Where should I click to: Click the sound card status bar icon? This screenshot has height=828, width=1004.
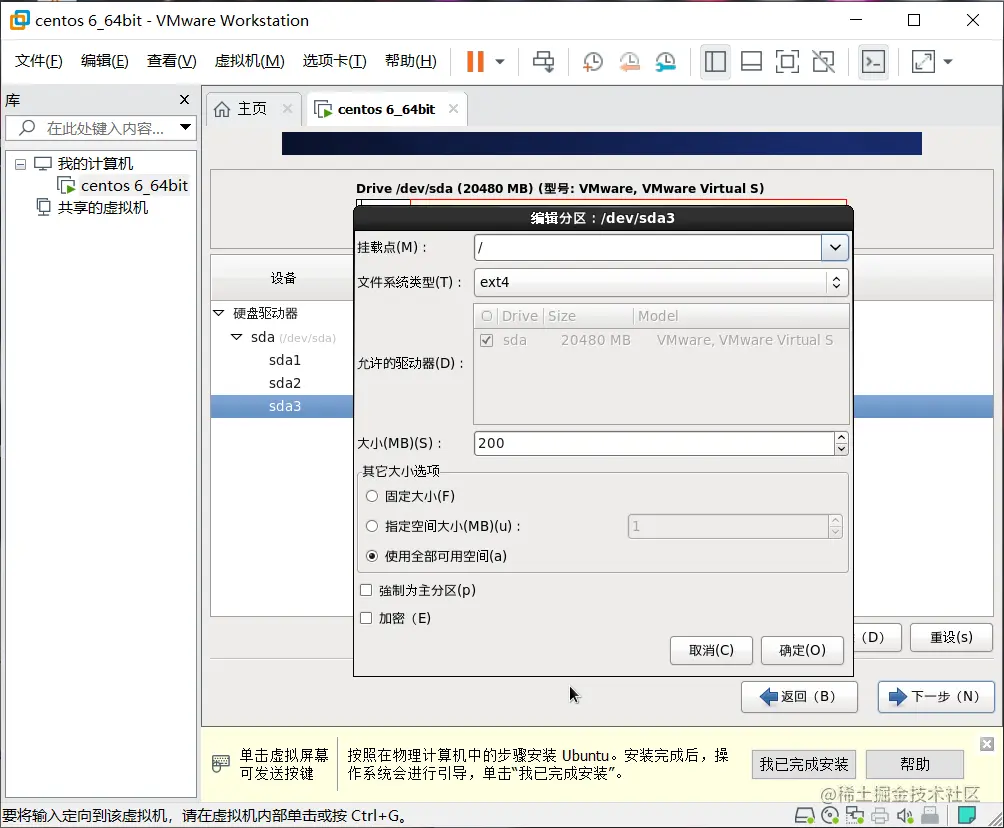(x=905, y=815)
